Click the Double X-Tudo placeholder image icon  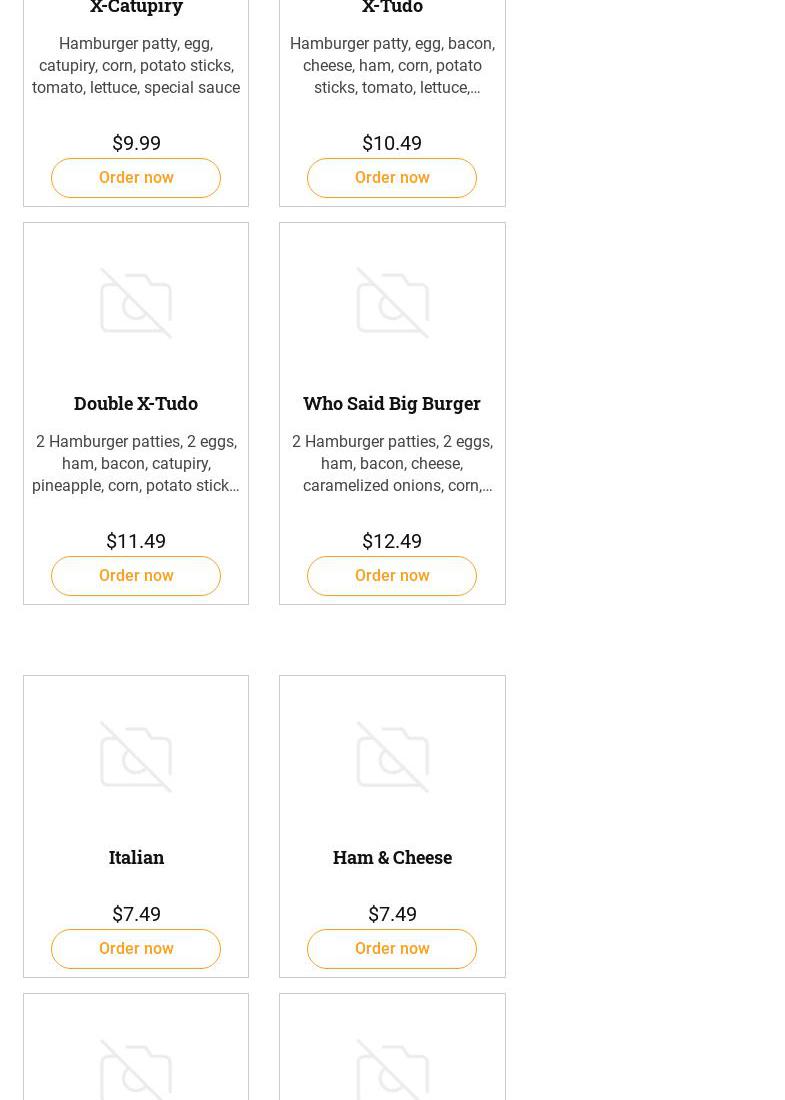pos(136,303)
